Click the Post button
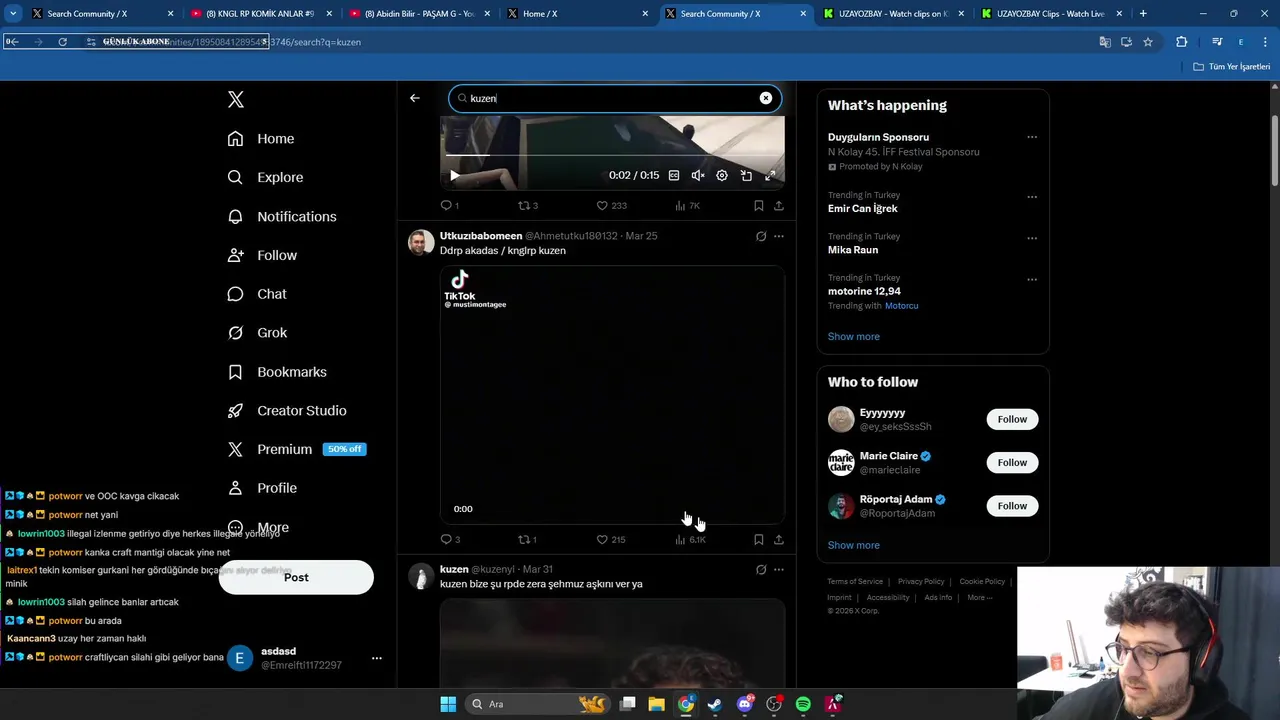This screenshot has width=1280, height=720. (x=296, y=577)
